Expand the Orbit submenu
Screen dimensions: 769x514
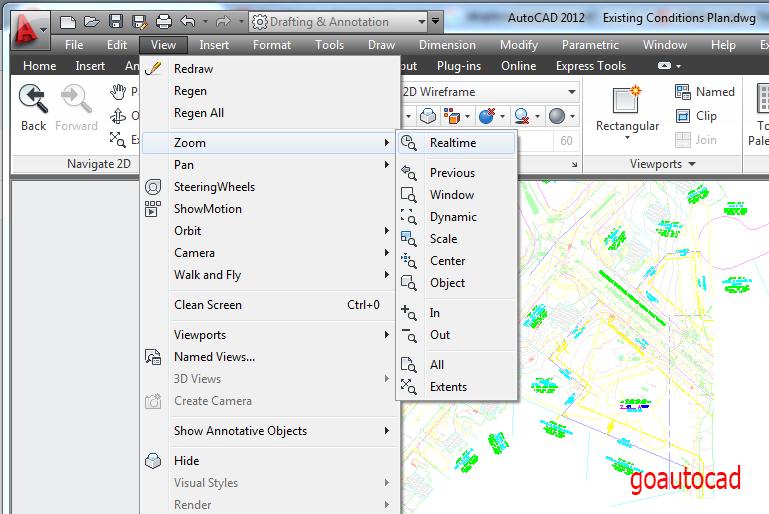tap(269, 231)
